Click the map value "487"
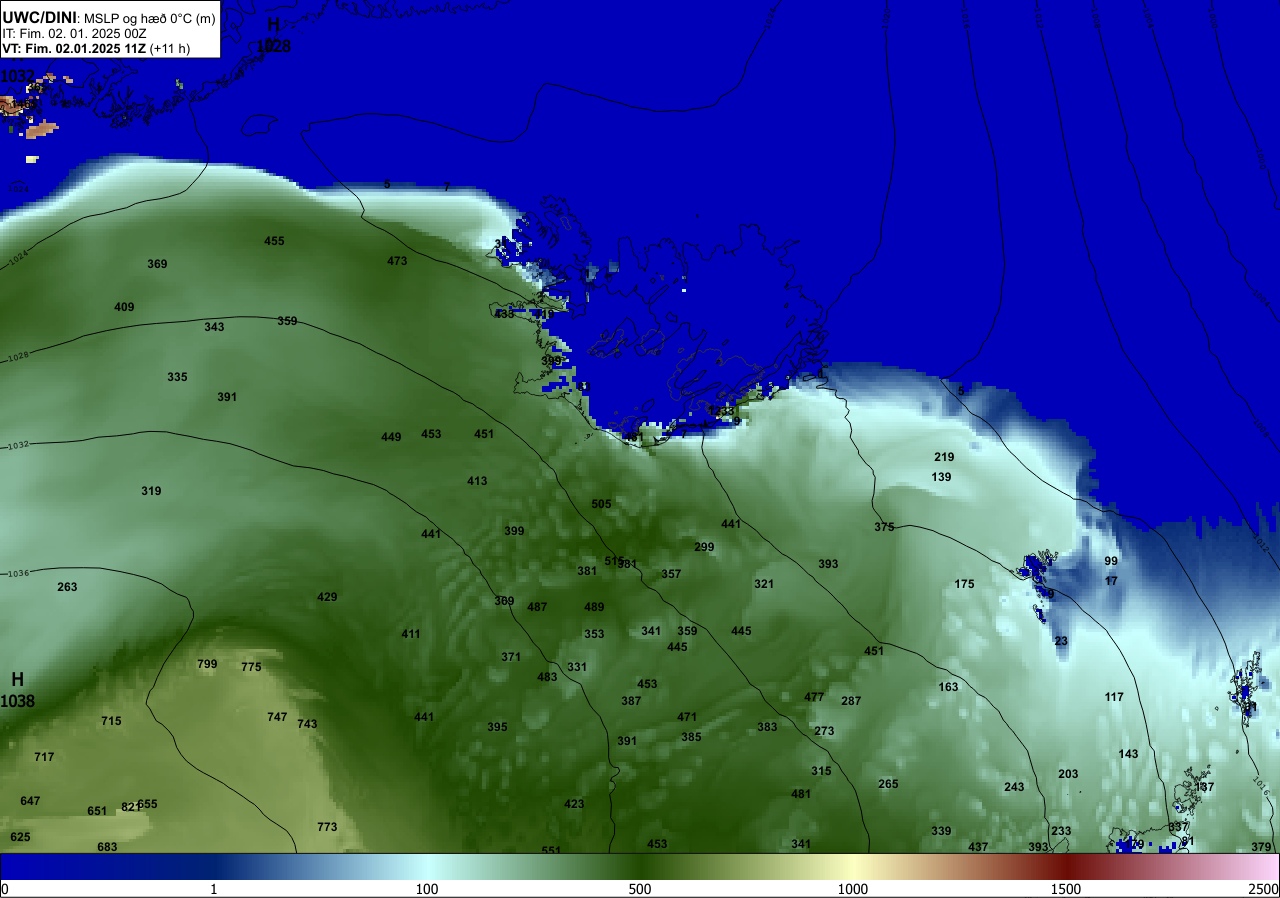 (x=537, y=607)
